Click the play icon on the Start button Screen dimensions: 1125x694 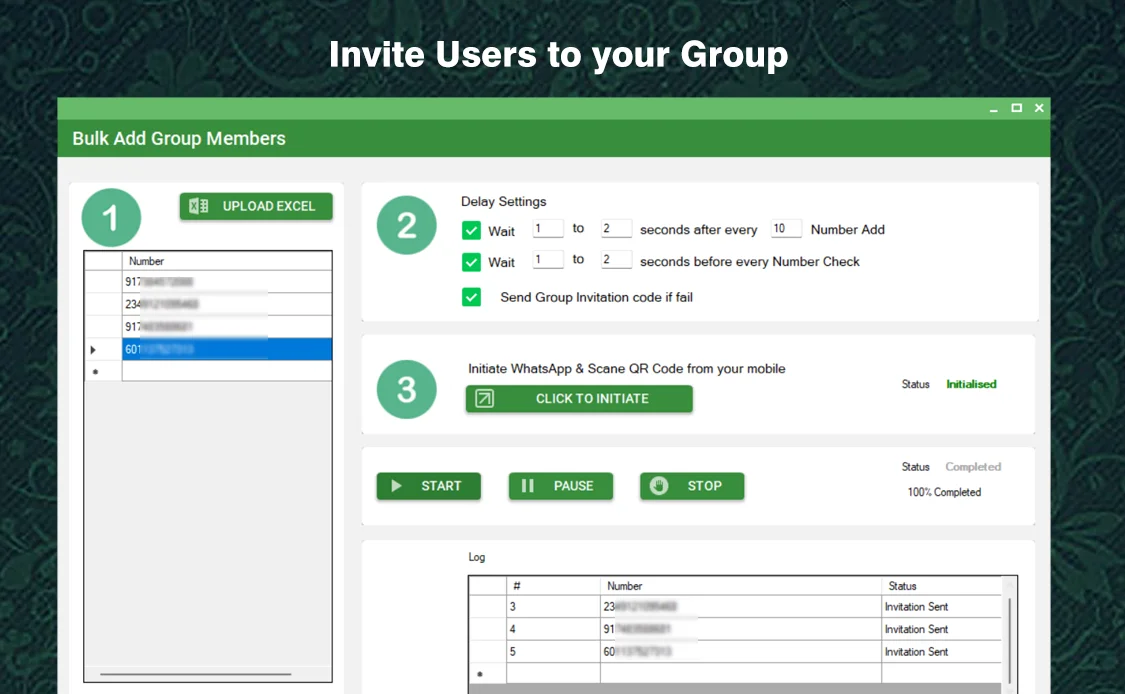point(397,486)
